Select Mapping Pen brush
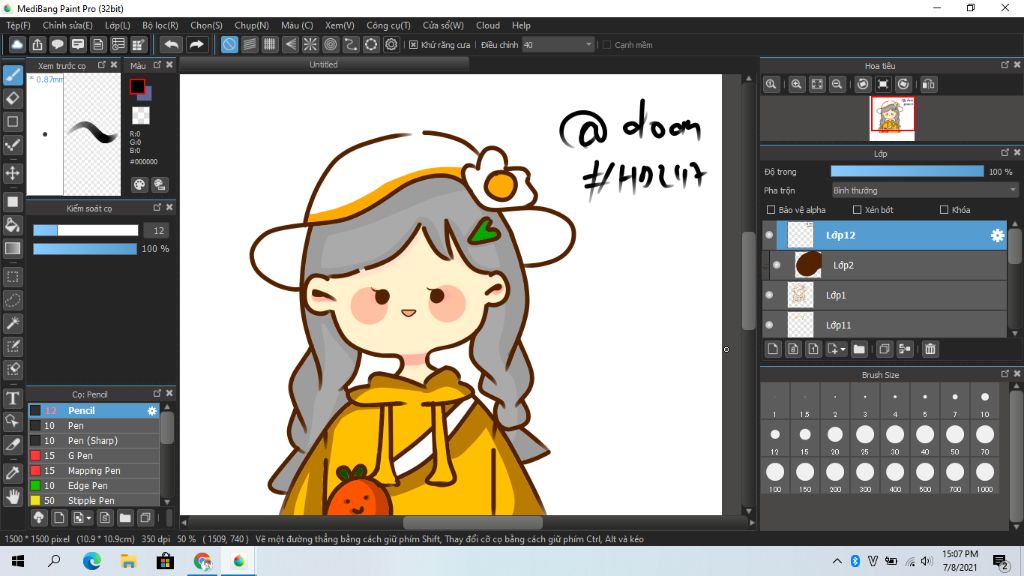Viewport: 1024px width, 576px height. pyautogui.click(x=93, y=471)
